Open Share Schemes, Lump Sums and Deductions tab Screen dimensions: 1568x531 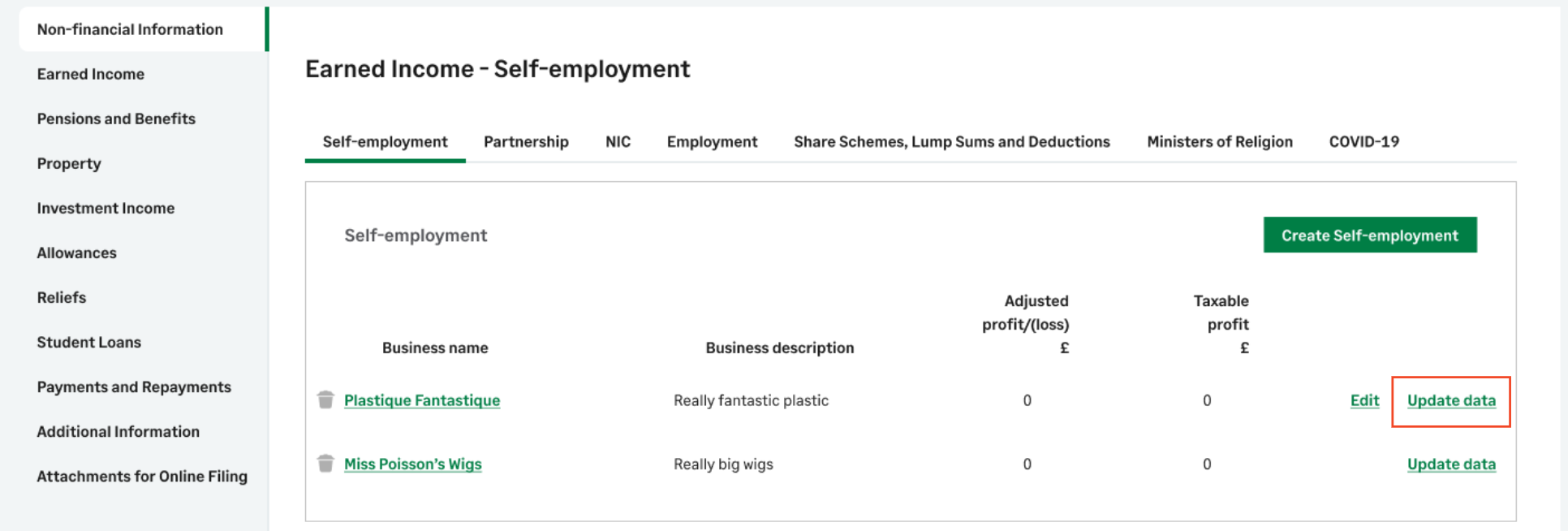point(951,142)
